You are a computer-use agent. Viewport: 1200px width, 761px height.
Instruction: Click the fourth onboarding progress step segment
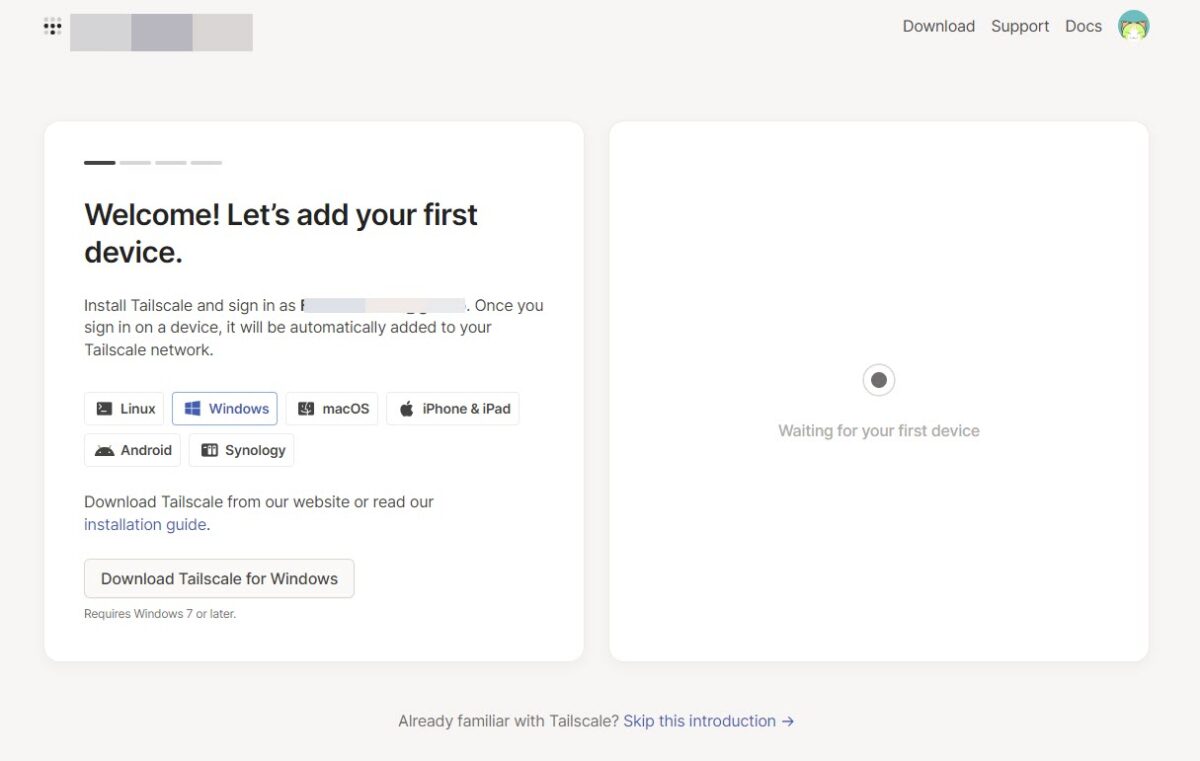click(206, 162)
